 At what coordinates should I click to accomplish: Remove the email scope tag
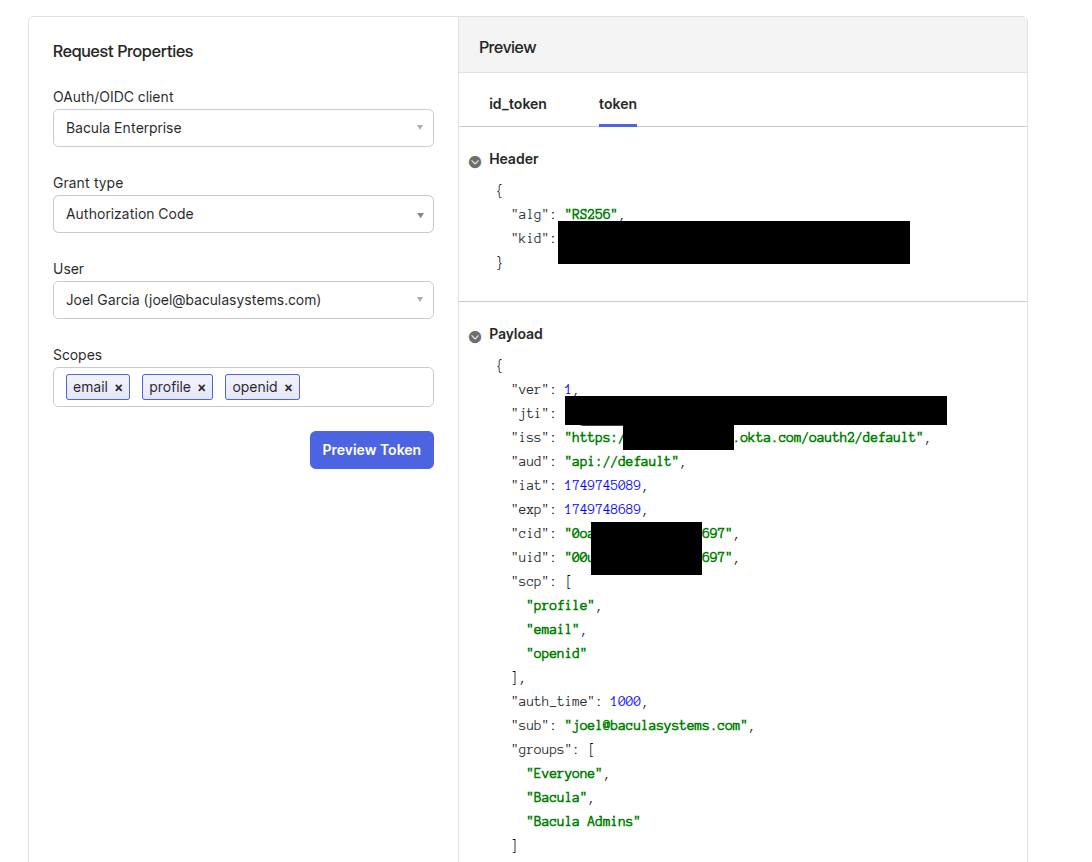tap(118, 388)
